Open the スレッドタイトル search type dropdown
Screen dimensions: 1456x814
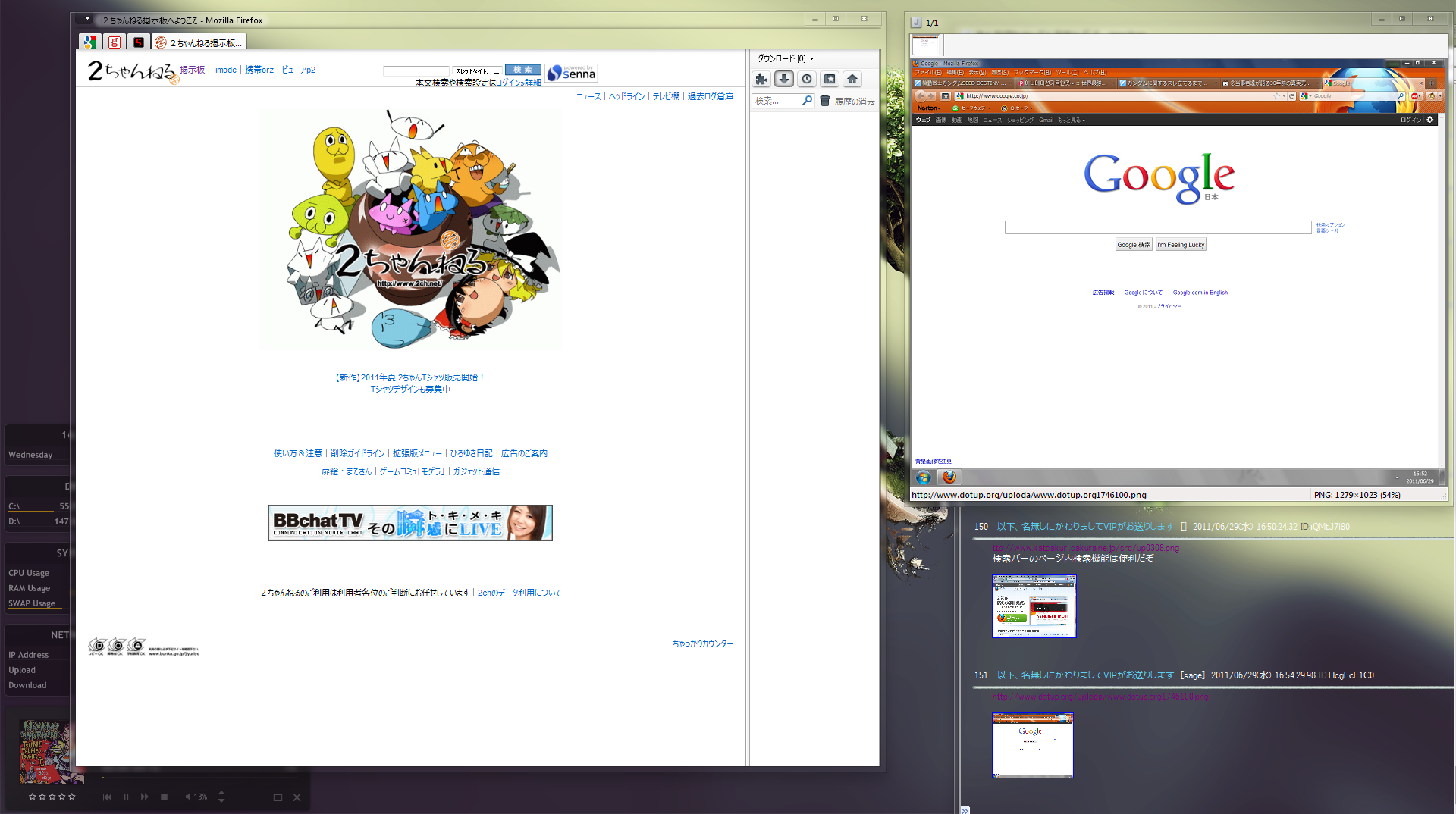tap(478, 70)
